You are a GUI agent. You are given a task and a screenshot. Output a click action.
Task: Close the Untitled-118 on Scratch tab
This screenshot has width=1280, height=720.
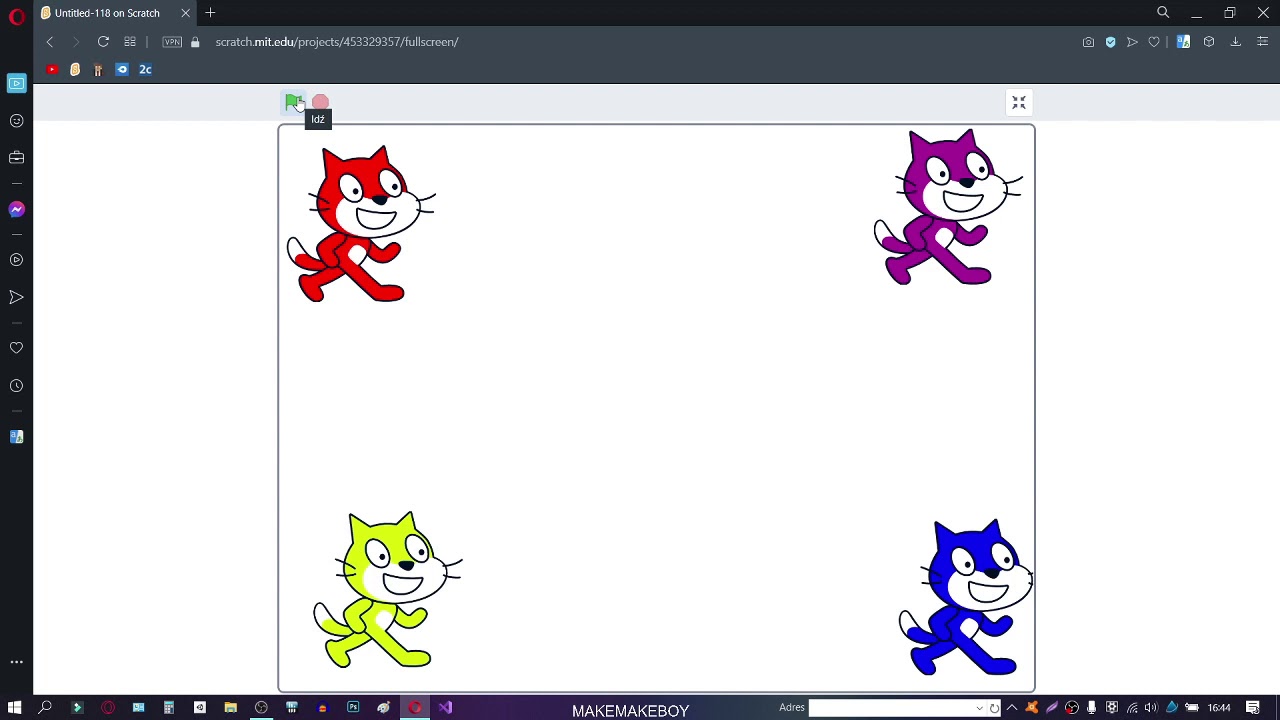pos(185,13)
